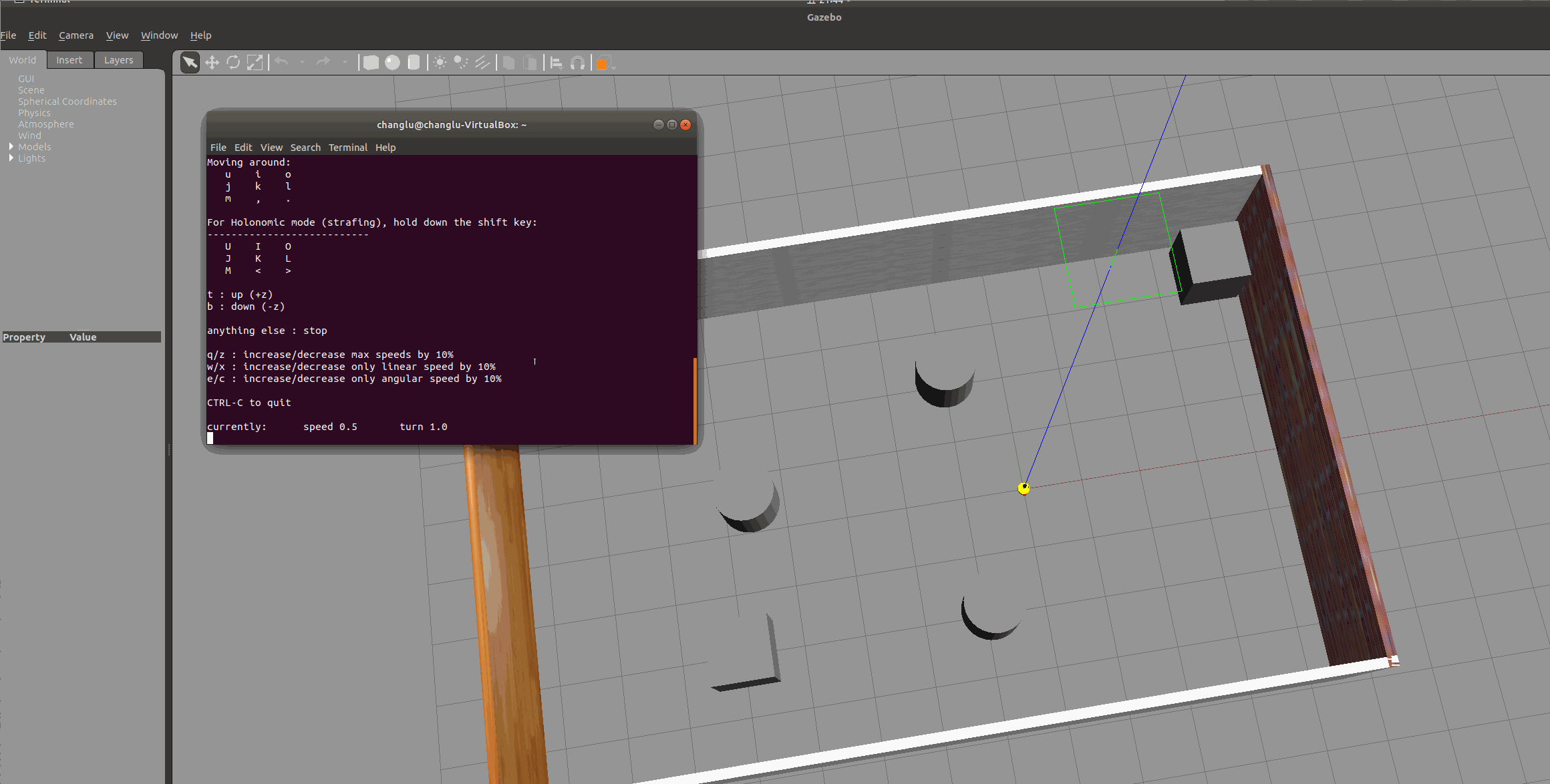The image size is (1550, 784).
Task: Switch to the World tab
Action: [x=23, y=60]
